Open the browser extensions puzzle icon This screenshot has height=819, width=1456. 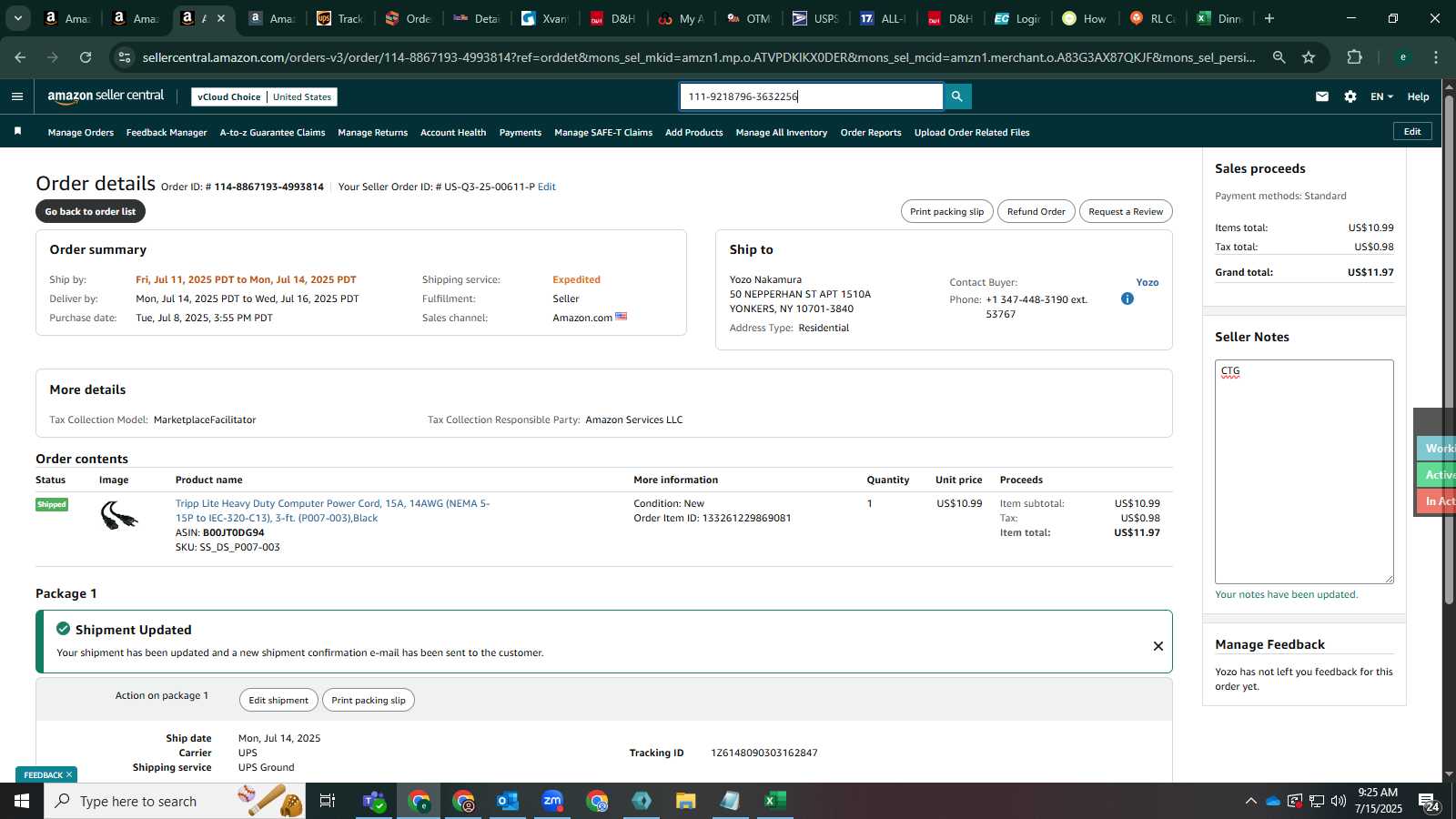click(x=1355, y=57)
